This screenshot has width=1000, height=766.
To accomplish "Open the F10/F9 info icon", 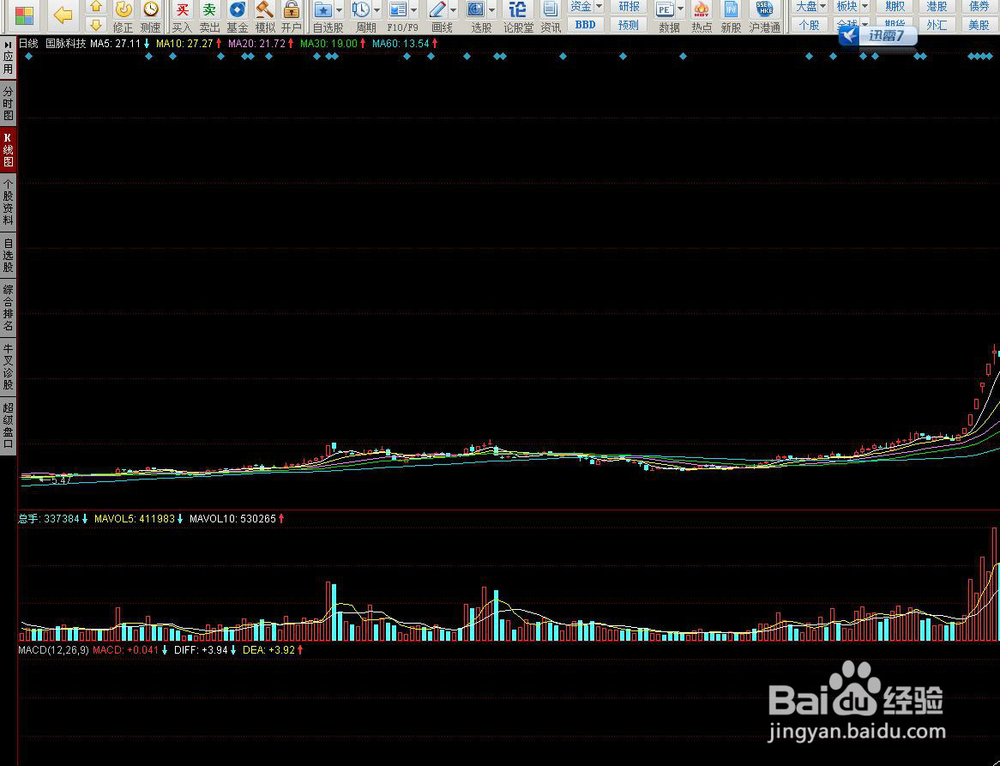I will pyautogui.click(x=398, y=10).
